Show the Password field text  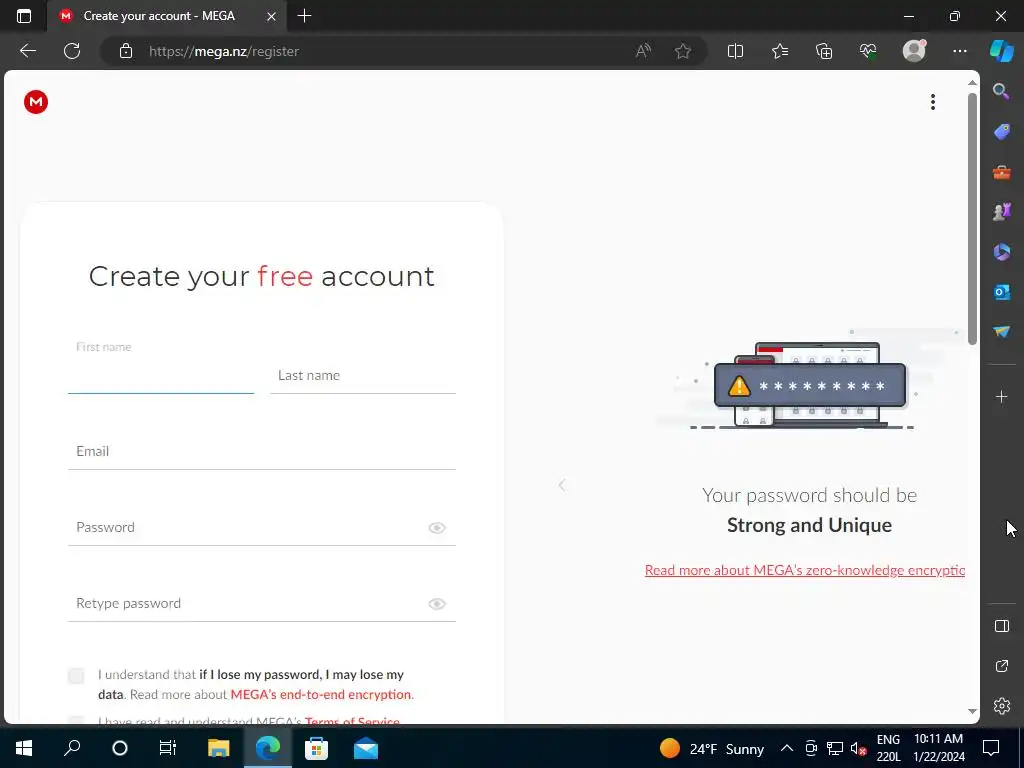coord(437,528)
